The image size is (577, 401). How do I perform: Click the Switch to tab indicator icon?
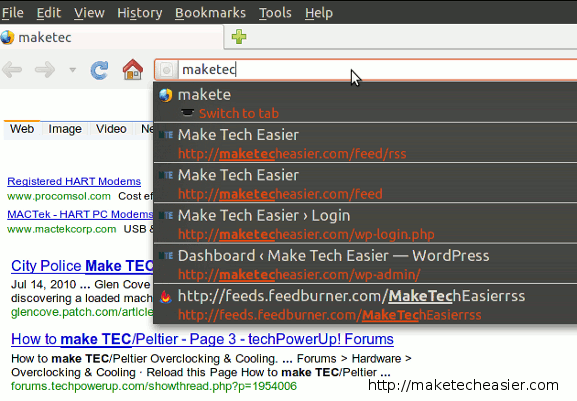187,112
